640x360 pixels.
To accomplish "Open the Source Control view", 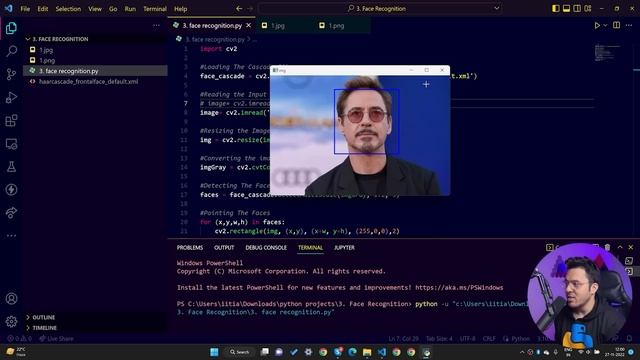I will 11,74.
